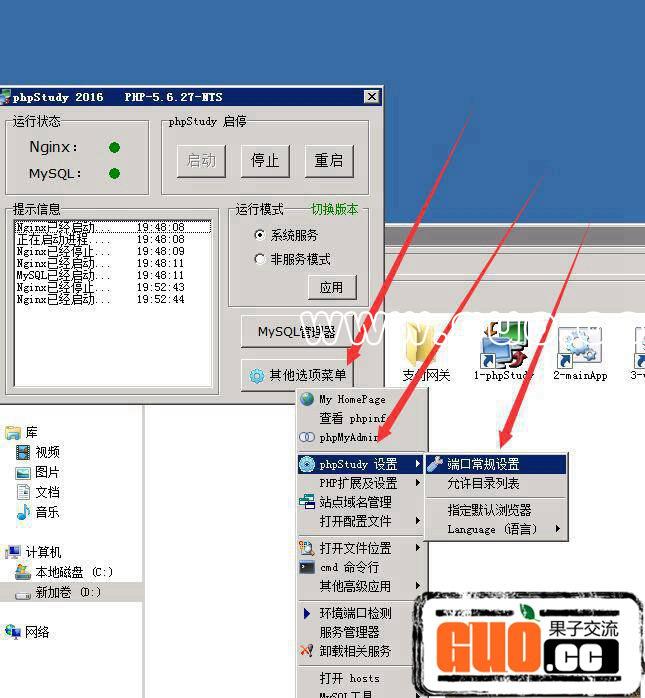
Task: Click the 启动 button
Action: tap(201, 160)
